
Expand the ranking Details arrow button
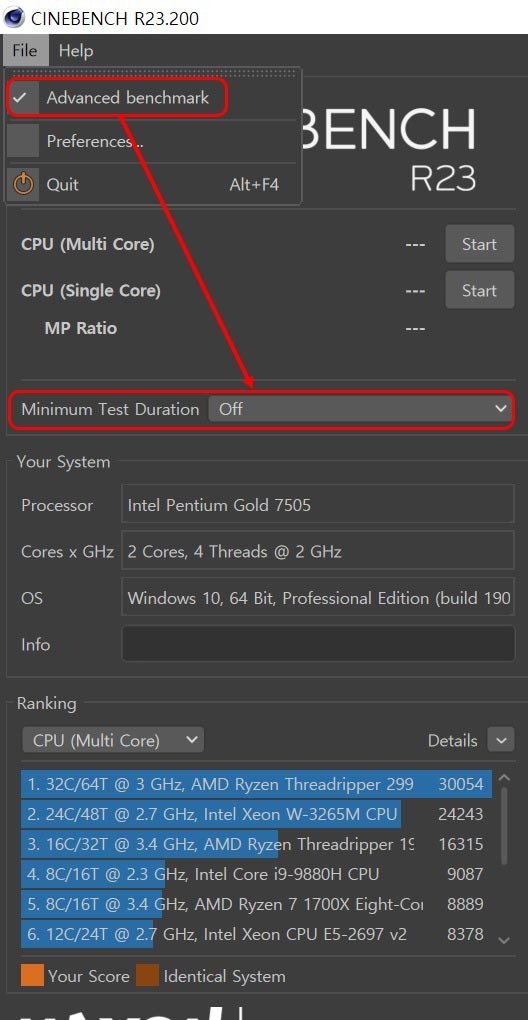click(x=501, y=740)
